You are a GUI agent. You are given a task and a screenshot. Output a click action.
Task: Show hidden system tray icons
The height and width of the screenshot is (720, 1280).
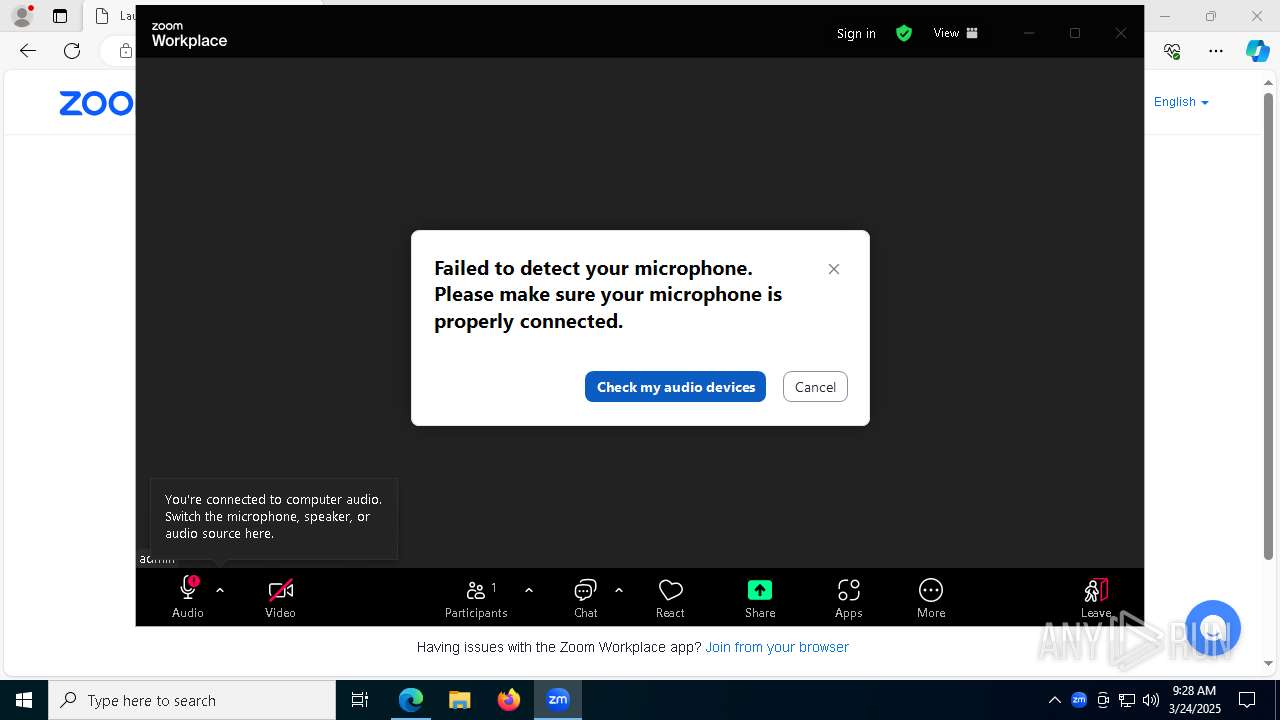[x=1054, y=700]
